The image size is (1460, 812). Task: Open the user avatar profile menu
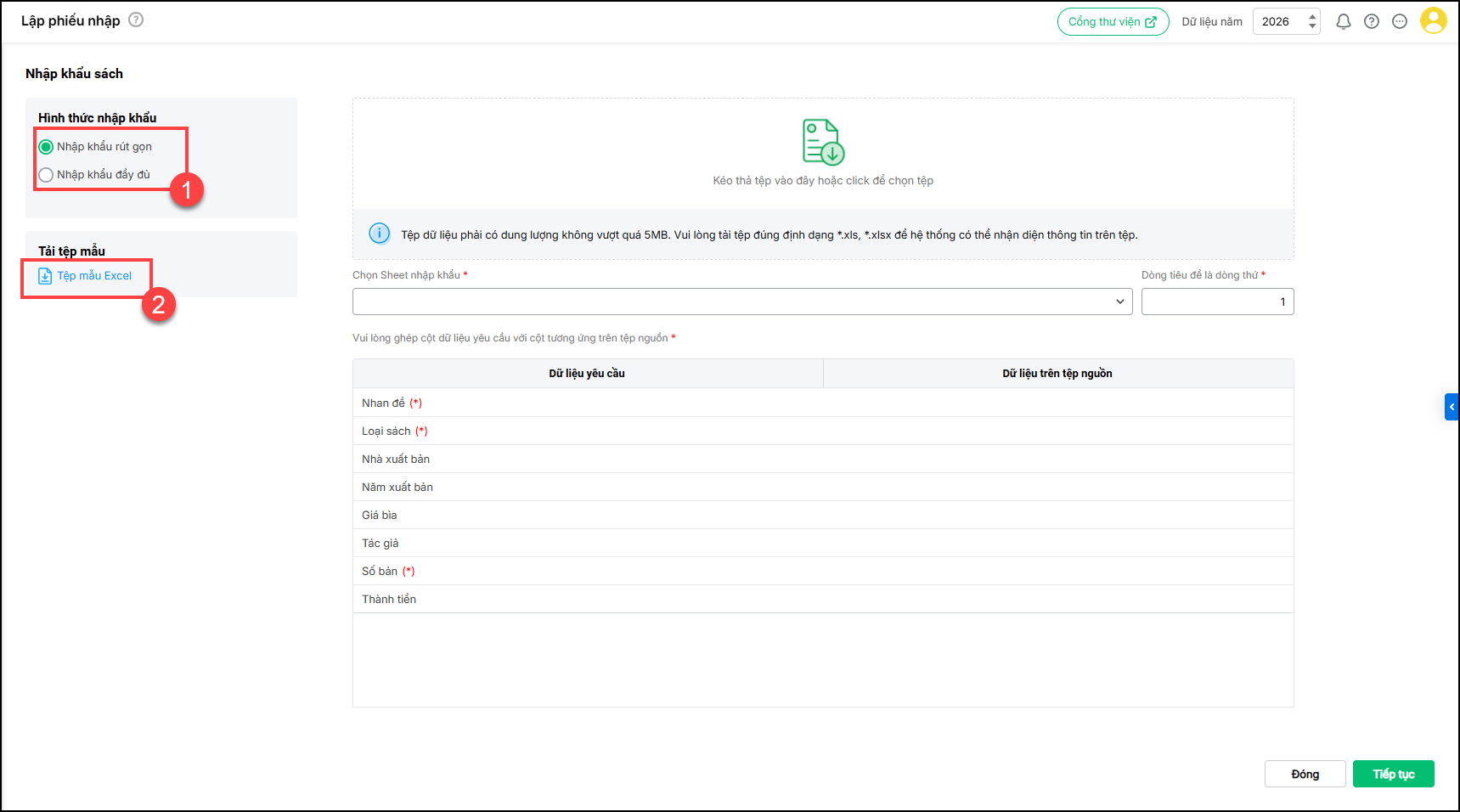1433,21
